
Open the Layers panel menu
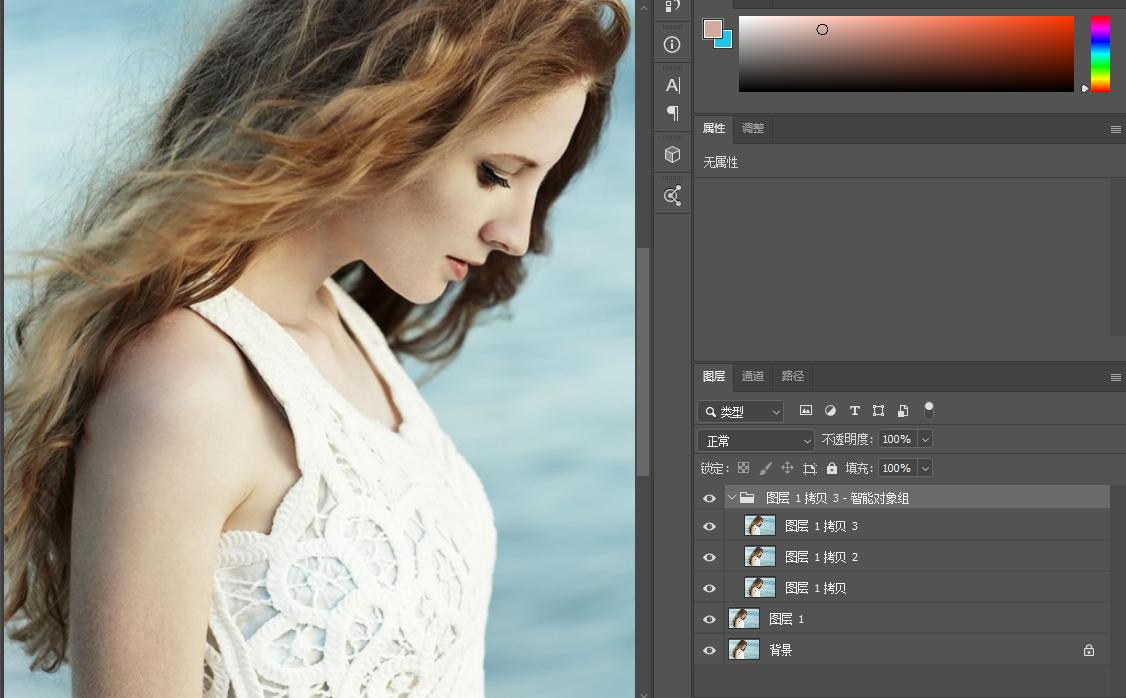1115,377
